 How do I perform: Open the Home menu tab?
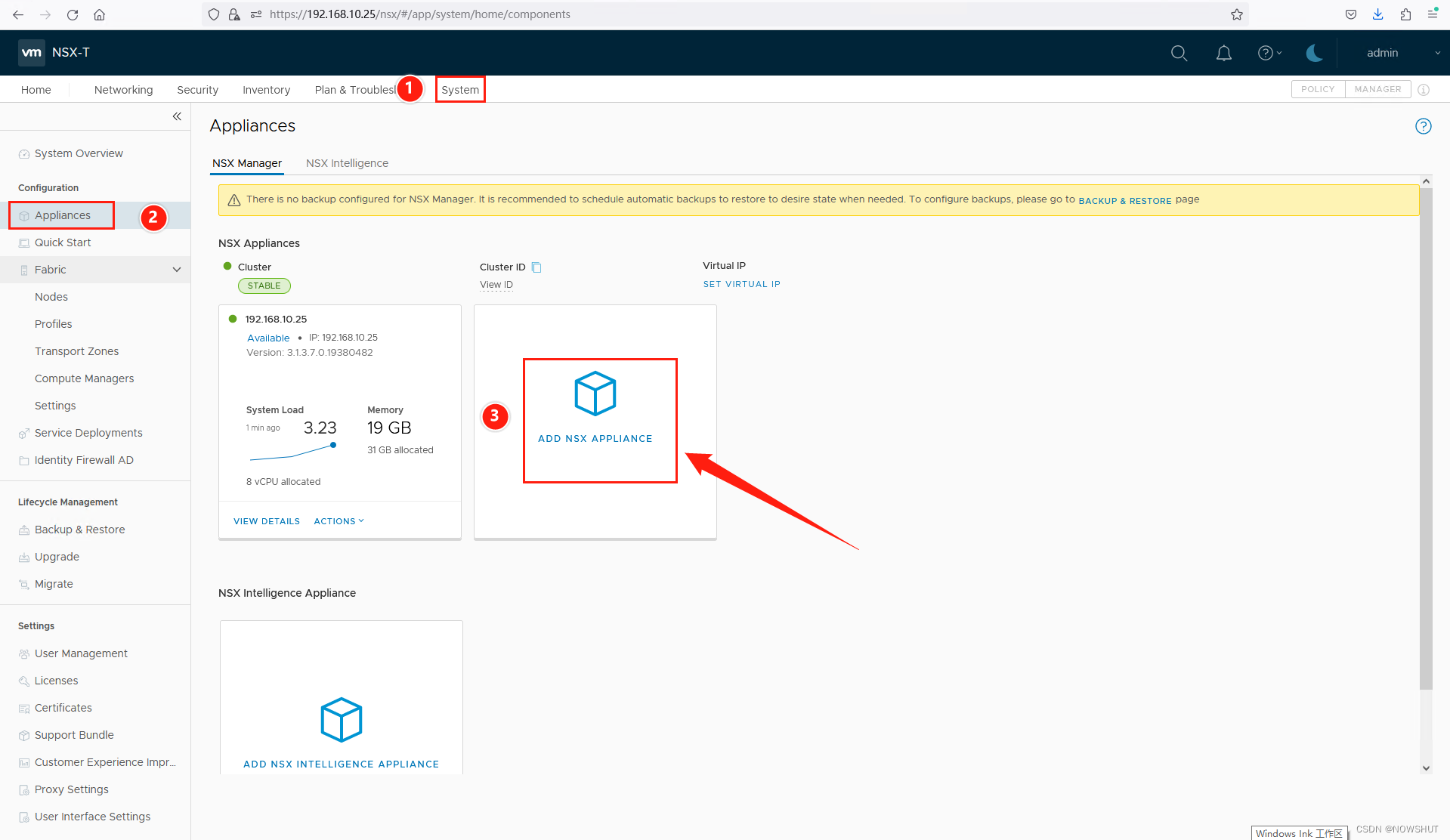click(36, 90)
